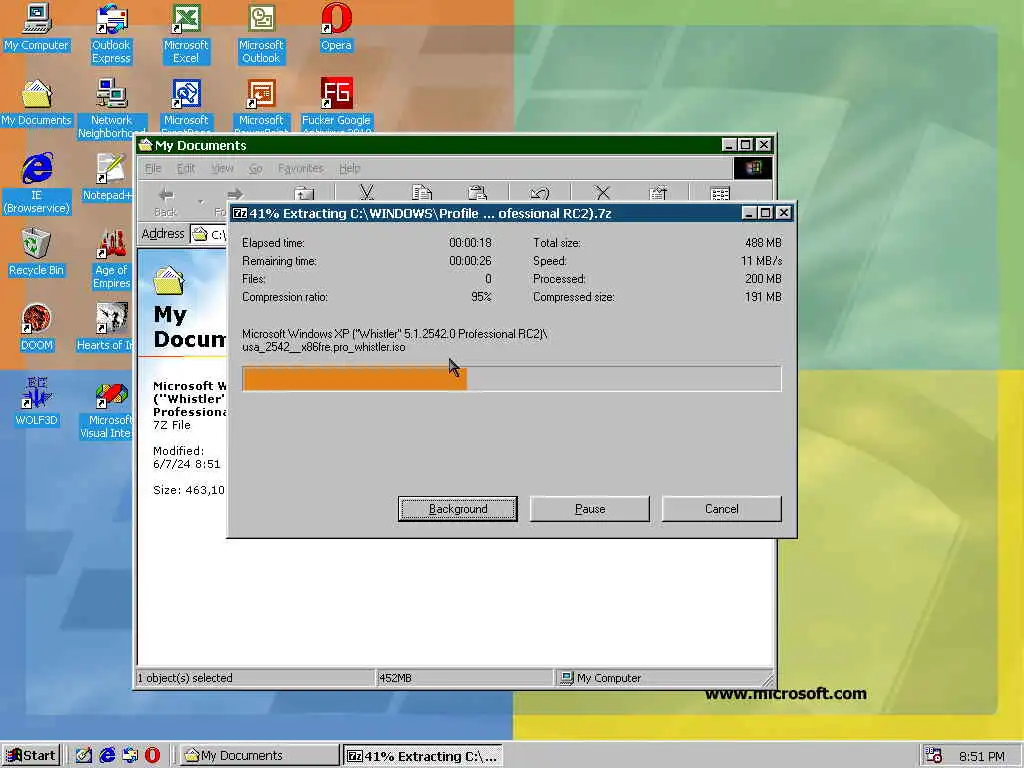Launch Opera from quick launch bar

[152, 755]
